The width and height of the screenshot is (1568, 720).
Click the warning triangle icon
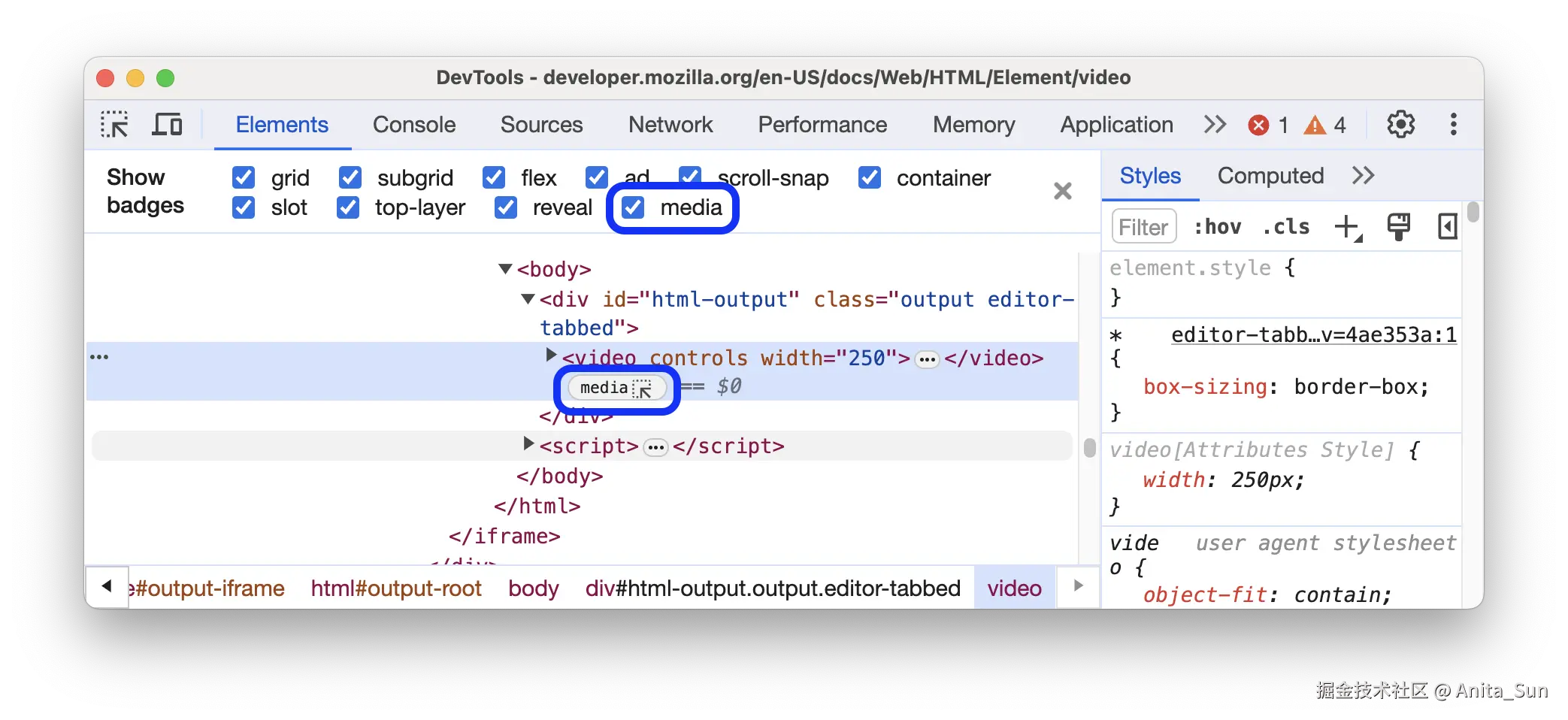pyautogui.click(x=1315, y=125)
